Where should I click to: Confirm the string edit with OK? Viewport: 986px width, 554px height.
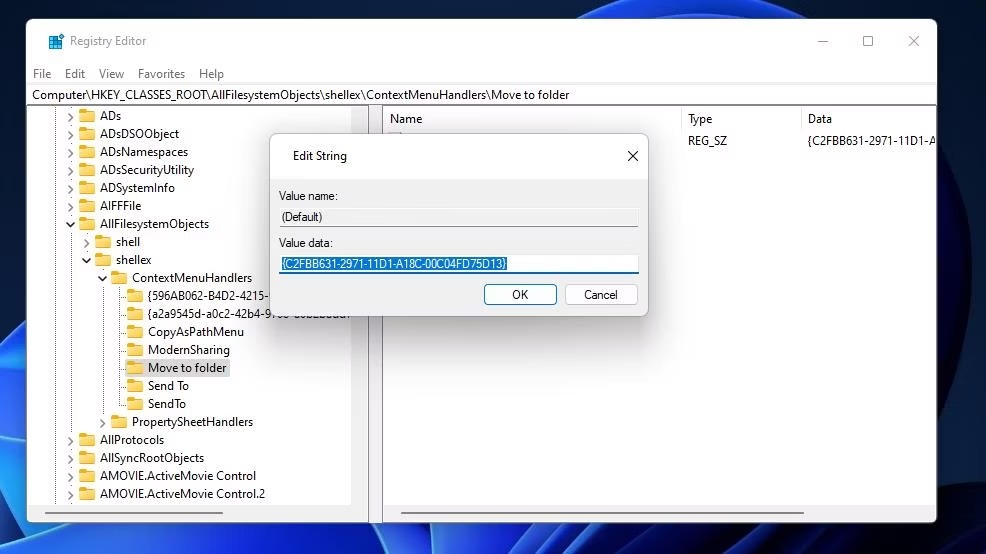(x=520, y=294)
